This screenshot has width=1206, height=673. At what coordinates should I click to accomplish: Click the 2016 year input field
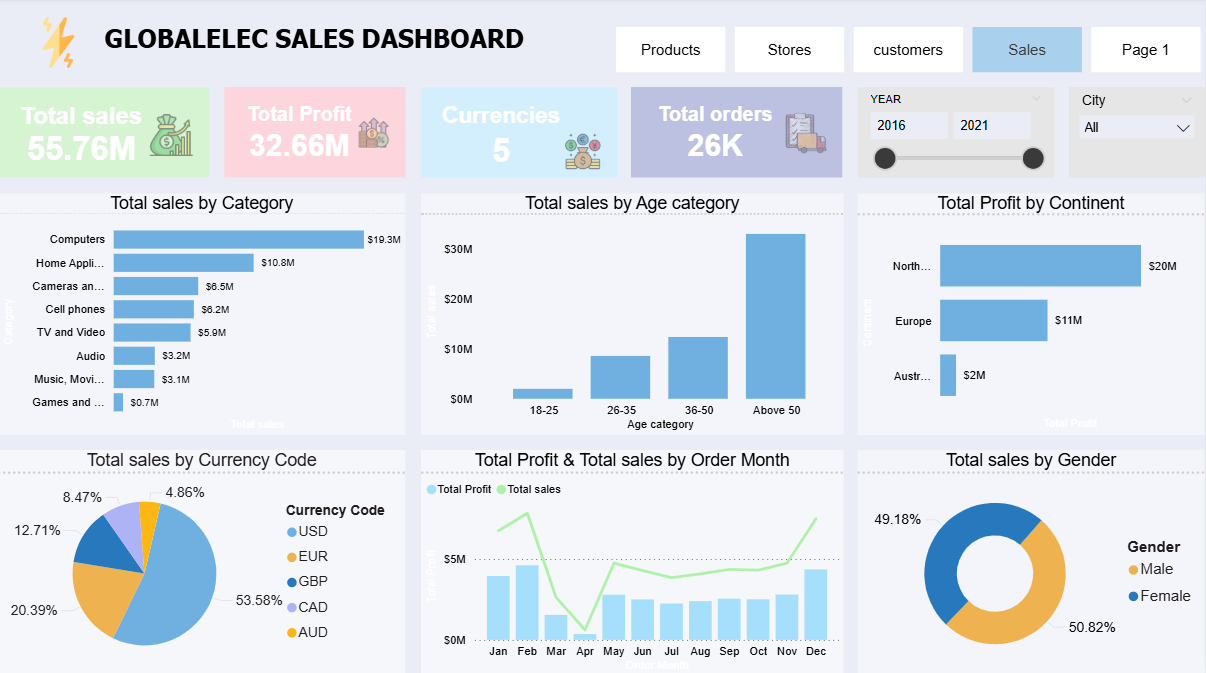[908, 126]
